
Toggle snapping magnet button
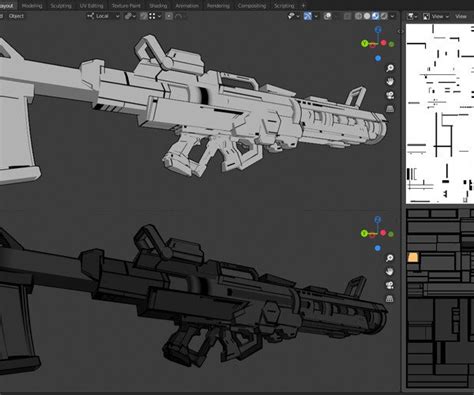[143, 16]
